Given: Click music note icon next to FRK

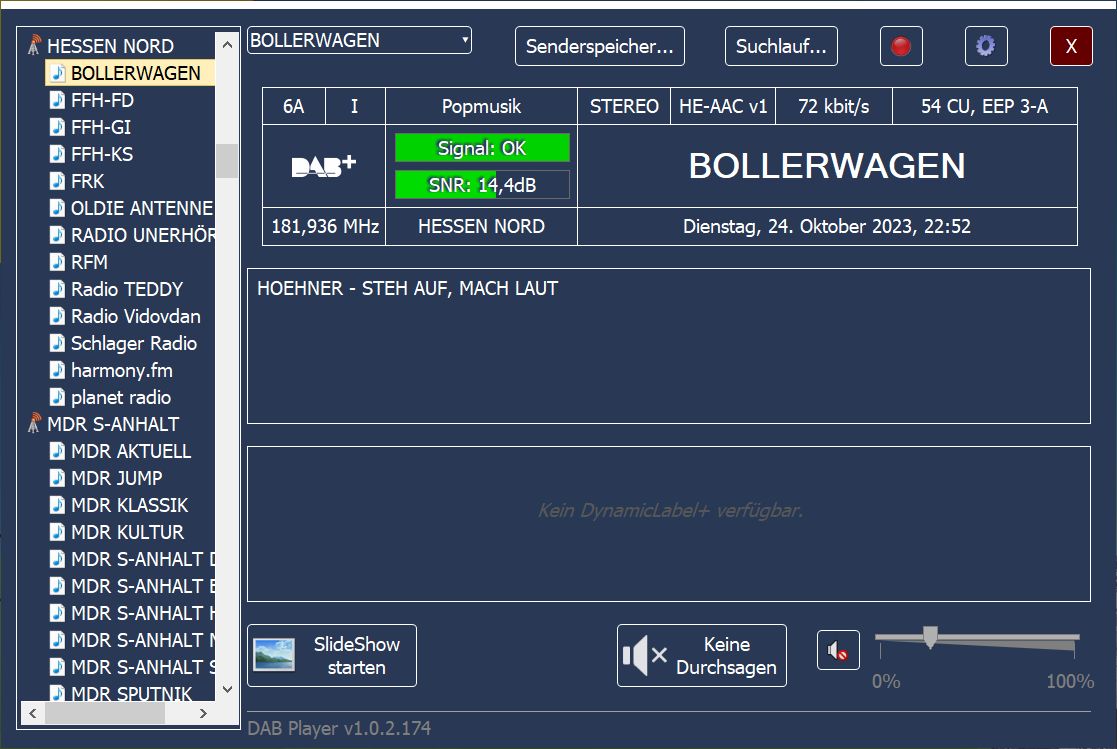Looking at the screenshot, I should pos(57,181).
